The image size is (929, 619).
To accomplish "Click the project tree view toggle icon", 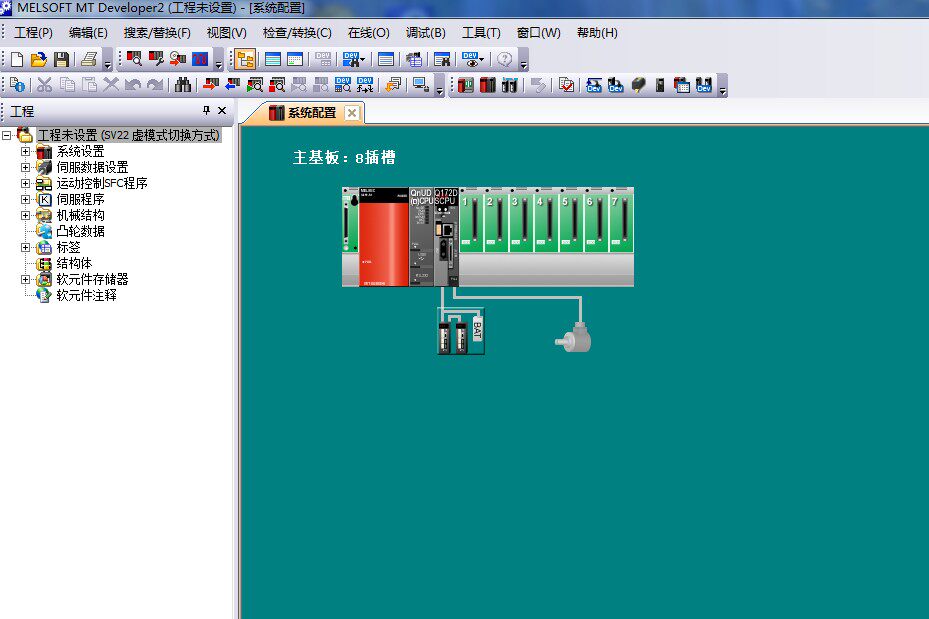I will (x=245, y=59).
